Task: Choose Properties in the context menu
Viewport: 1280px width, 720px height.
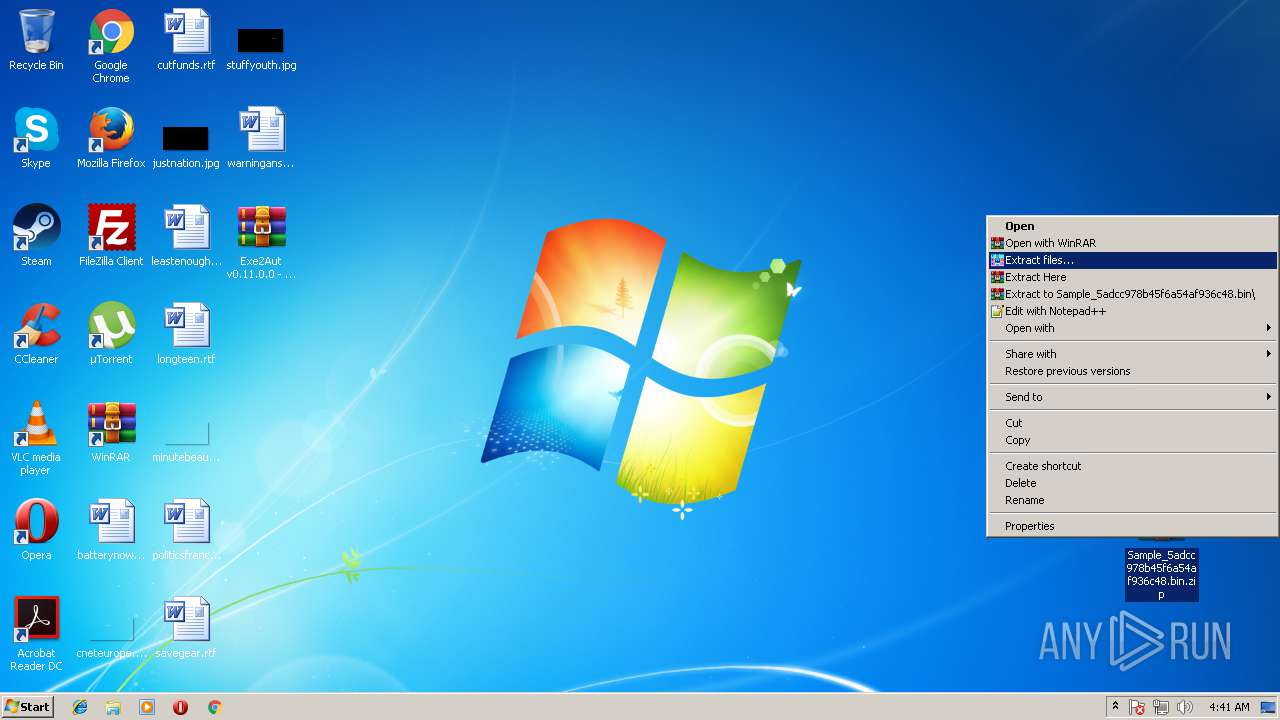Action: (1132, 526)
